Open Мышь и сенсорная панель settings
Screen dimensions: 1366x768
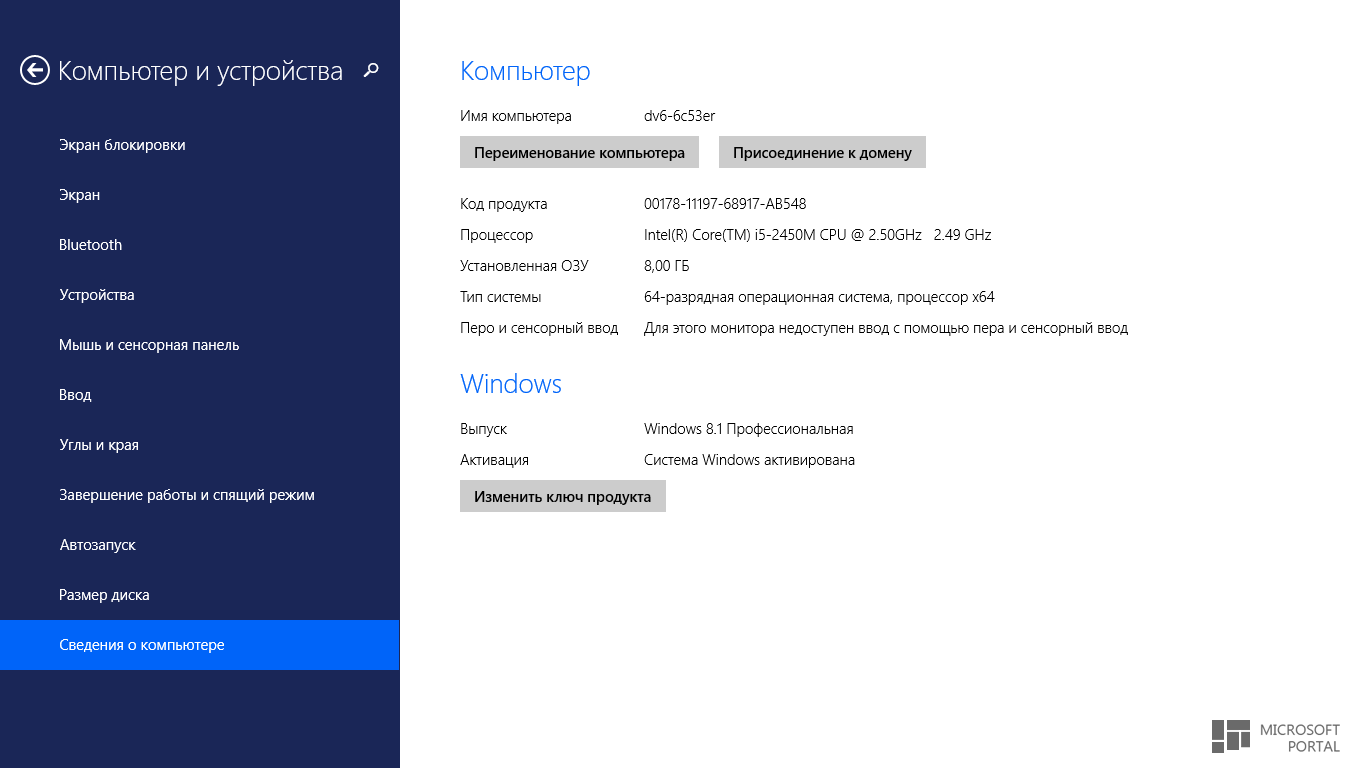[199, 345]
